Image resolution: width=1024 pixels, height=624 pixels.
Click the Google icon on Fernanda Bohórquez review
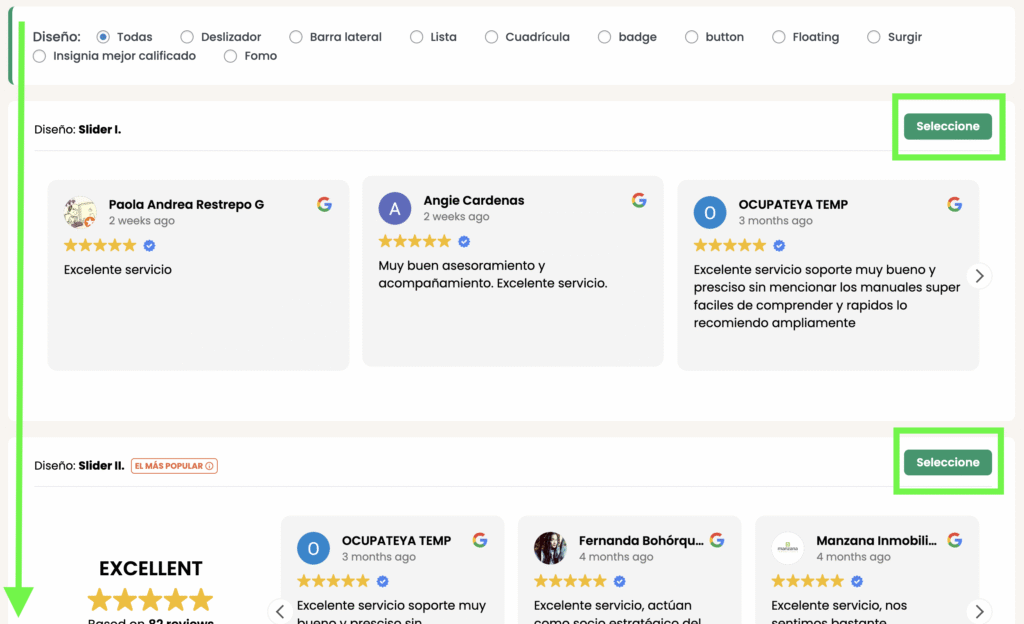[x=717, y=539]
